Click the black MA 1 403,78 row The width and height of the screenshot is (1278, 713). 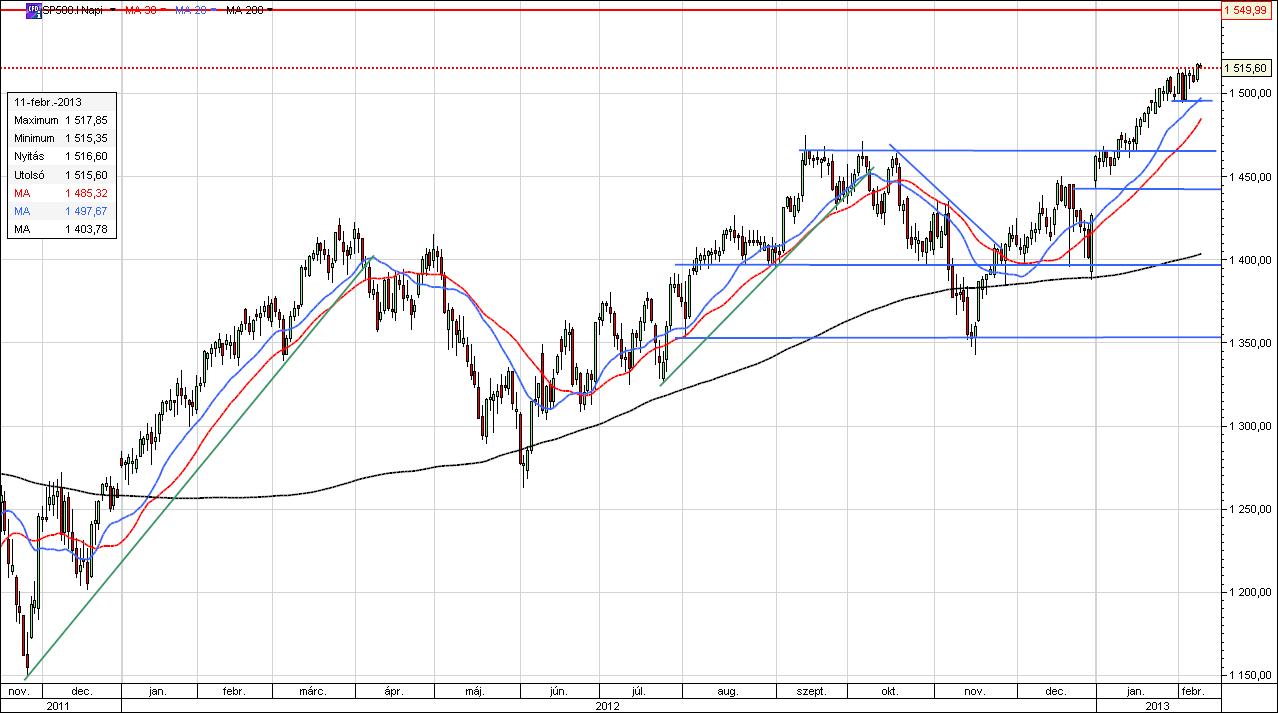(x=61, y=230)
